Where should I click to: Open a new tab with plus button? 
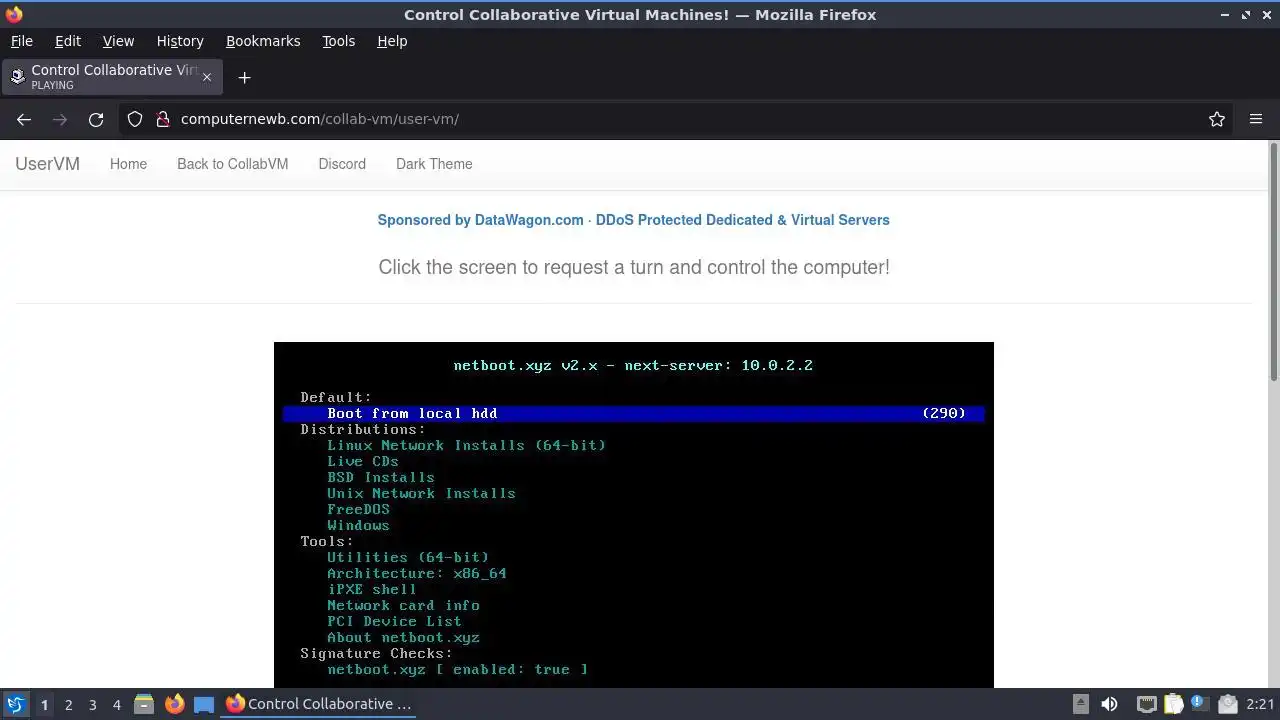point(244,77)
